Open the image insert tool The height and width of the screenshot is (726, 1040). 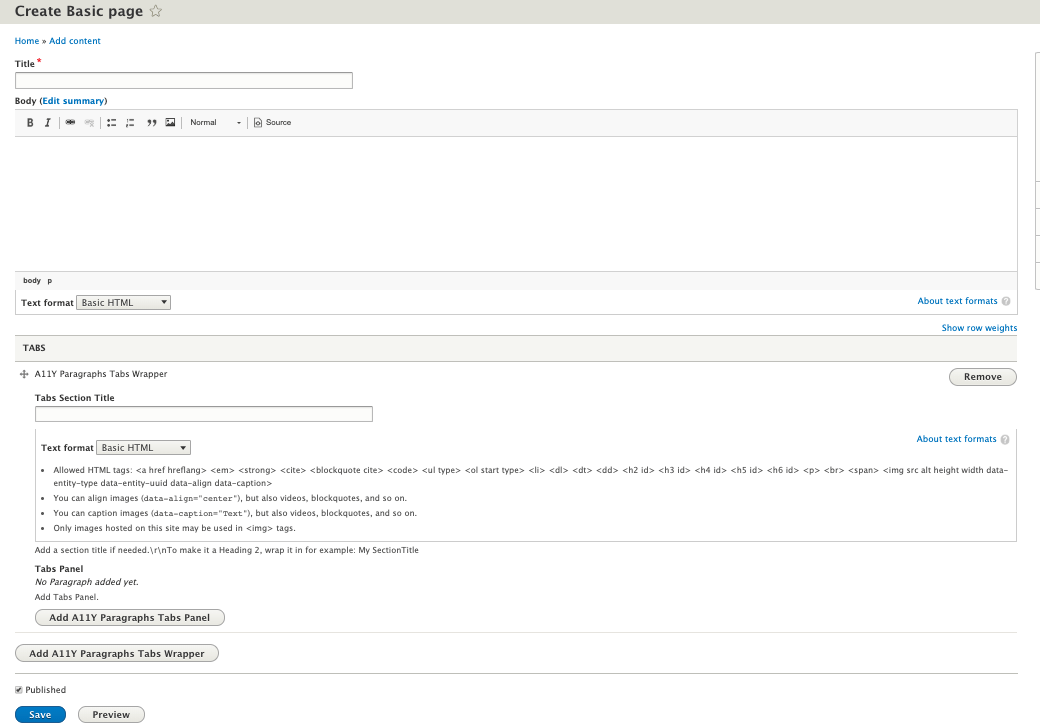coord(170,122)
